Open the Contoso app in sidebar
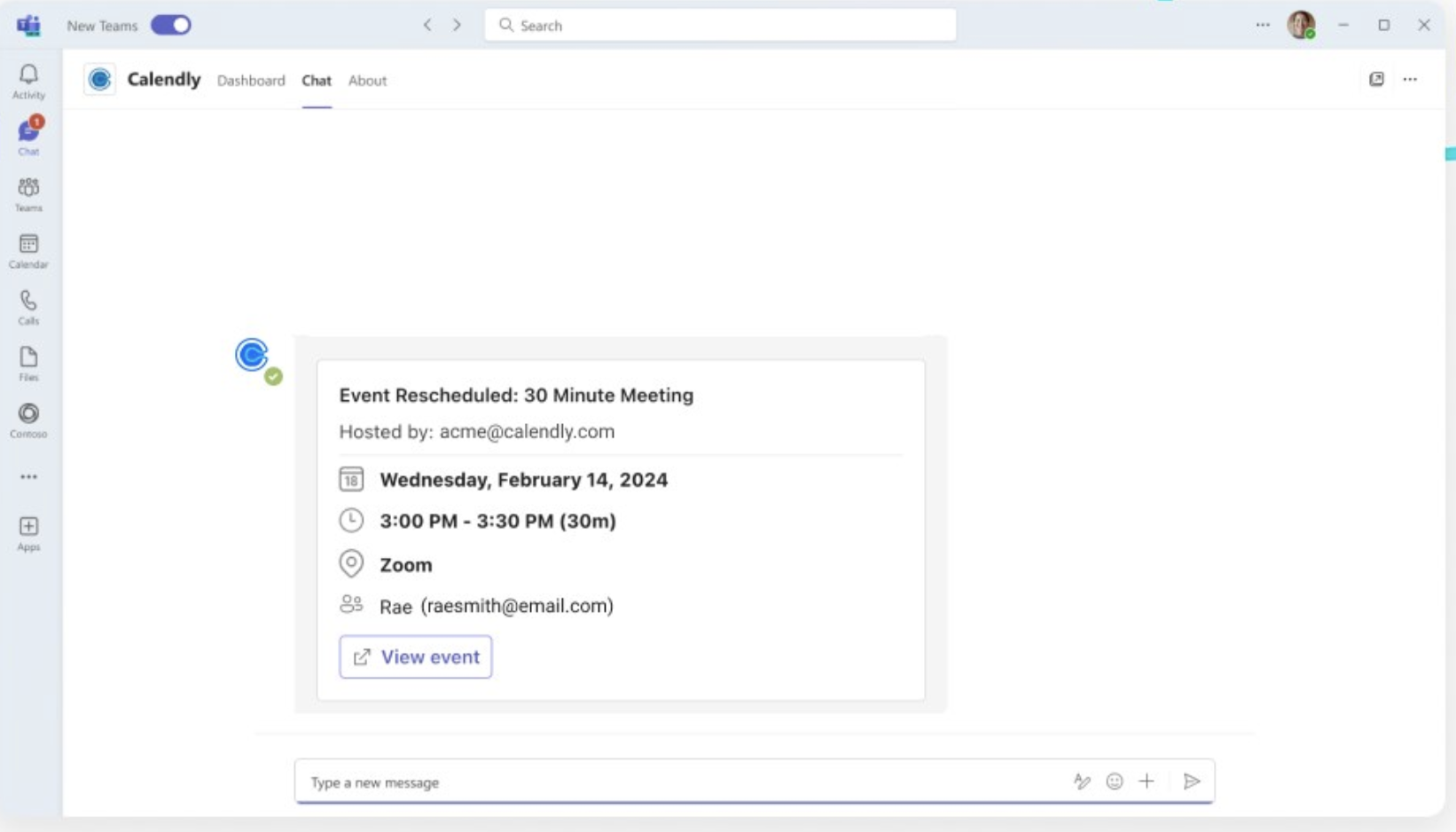The width and height of the screenshot is (1456, 832). click(x=28, y=420)
